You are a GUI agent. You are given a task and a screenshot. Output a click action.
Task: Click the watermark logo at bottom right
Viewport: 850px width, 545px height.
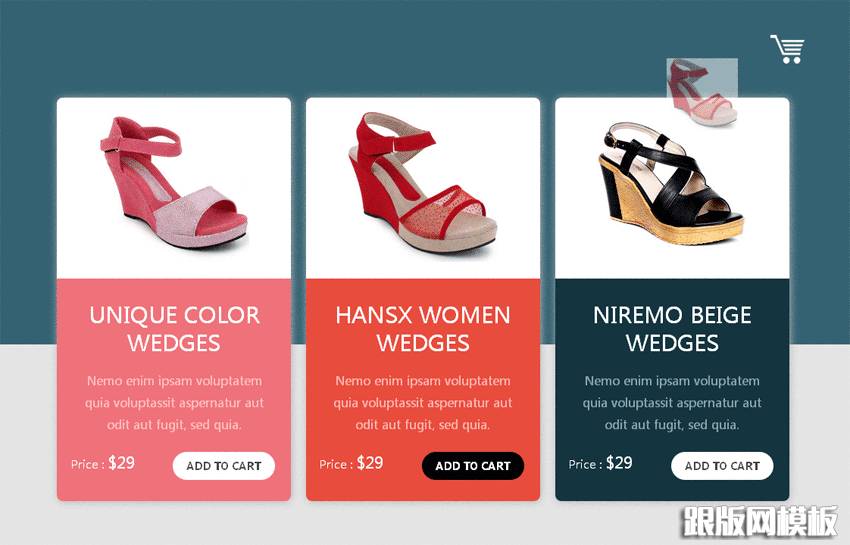click(761, 522)
